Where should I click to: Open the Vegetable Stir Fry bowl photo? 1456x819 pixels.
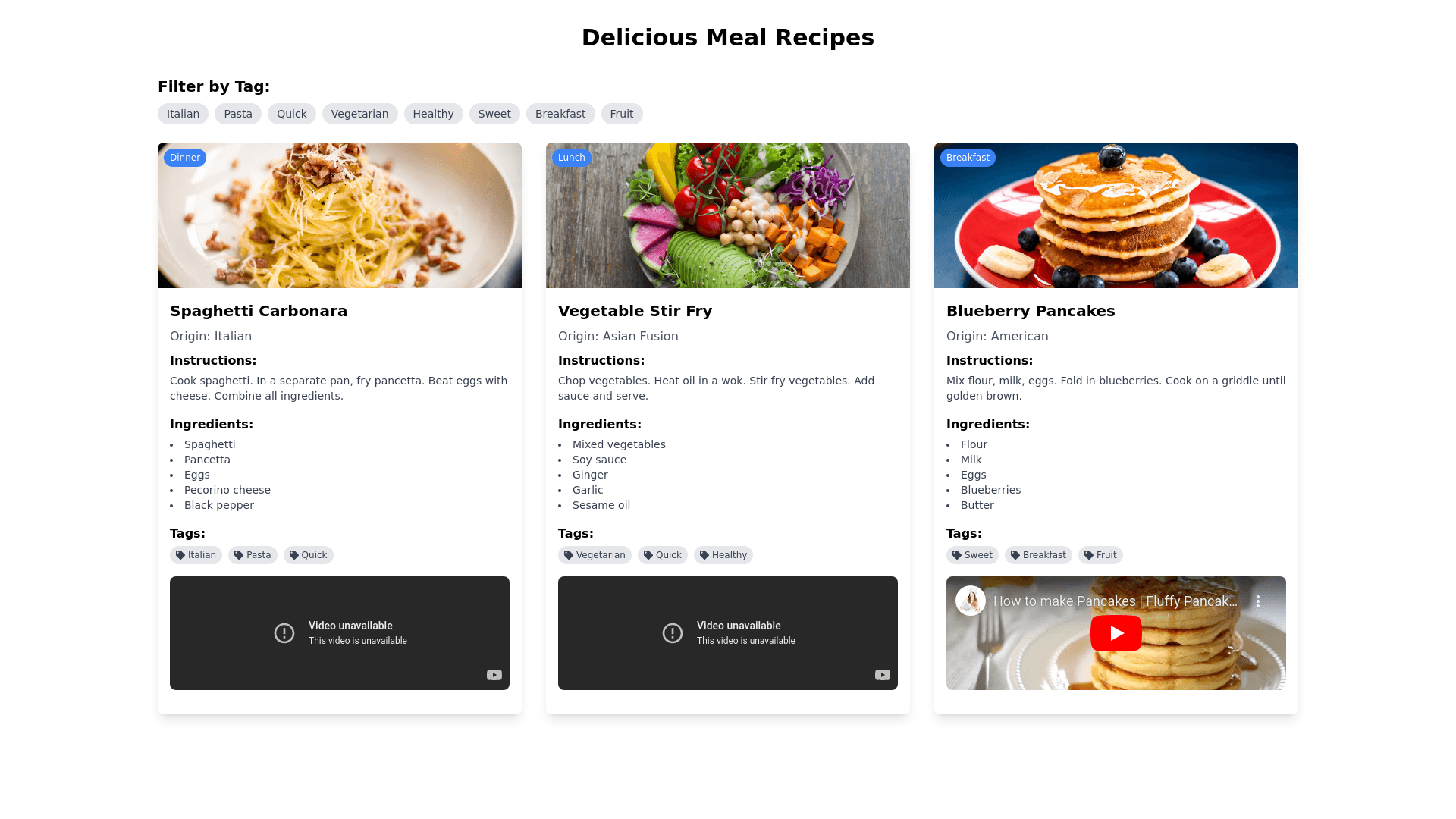[x=728, y=215]
